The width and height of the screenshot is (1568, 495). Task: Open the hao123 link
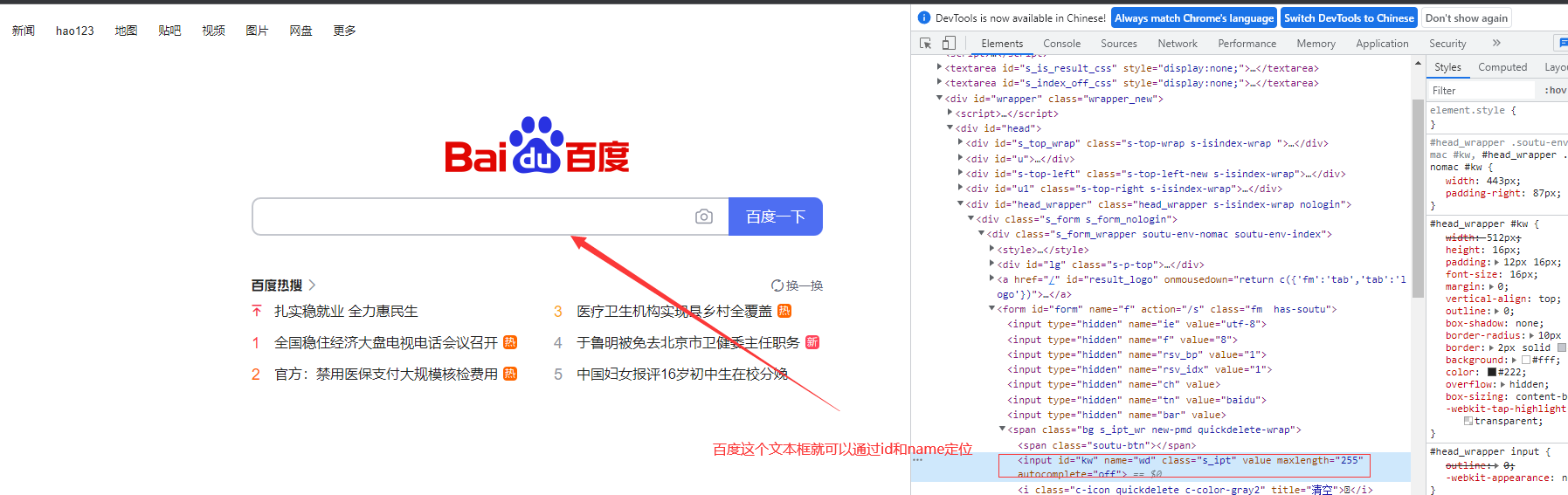75,31
